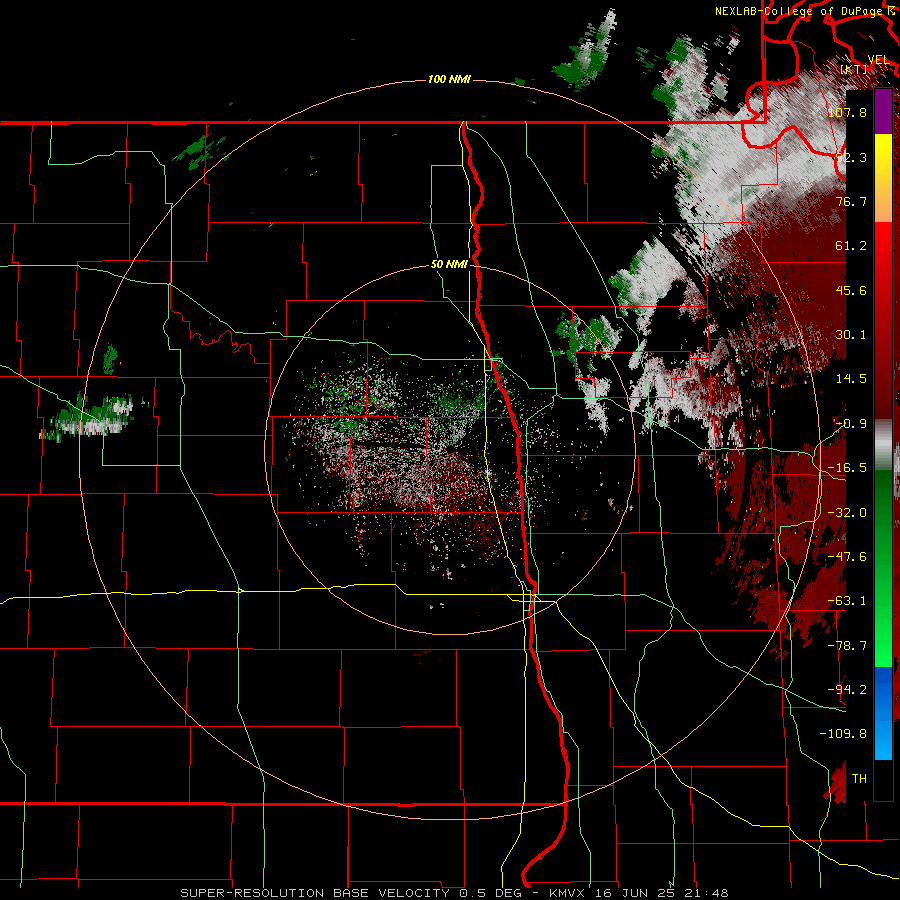The height and width of the screenshot is (900, 900).
Task: Click the -63.1 velocity scale value
Action: pos(847,601)
